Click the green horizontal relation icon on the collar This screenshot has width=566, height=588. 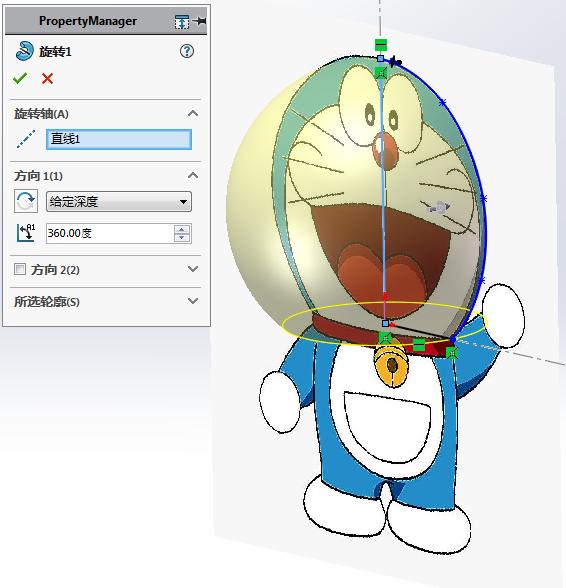click(x=419, y=344)
